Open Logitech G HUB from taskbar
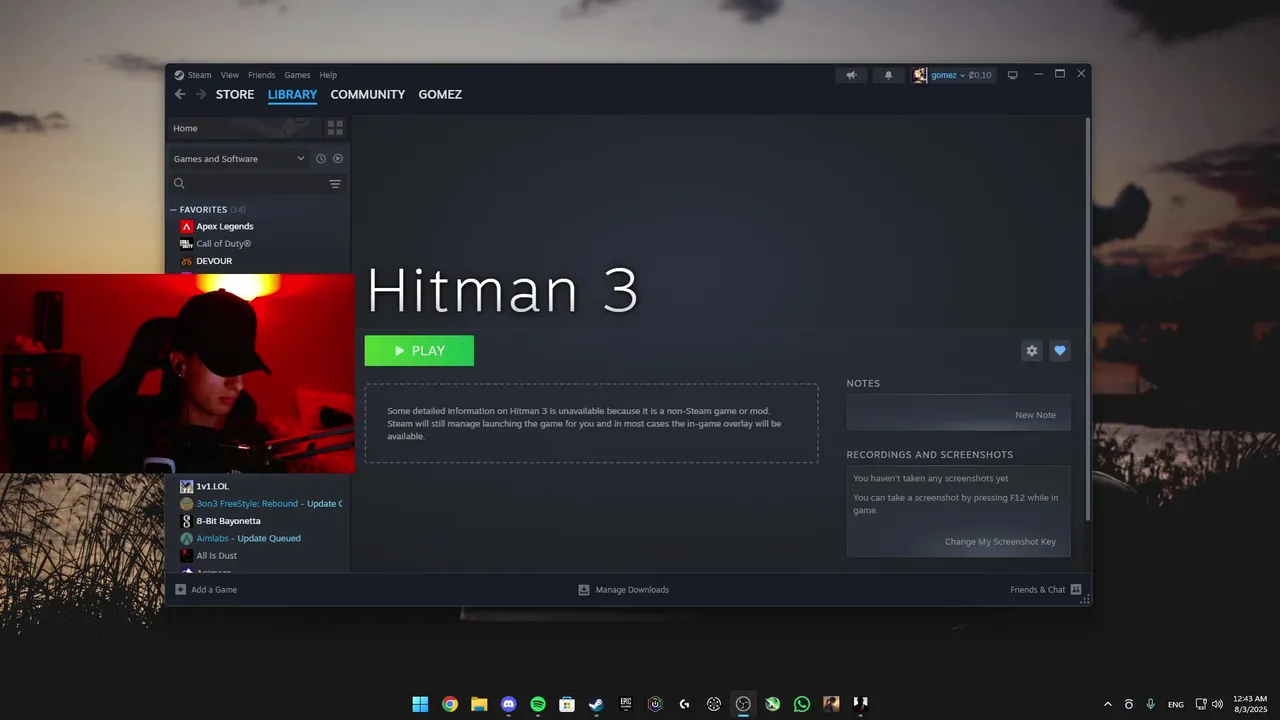 pyautogui.click(x=684, y=704)
